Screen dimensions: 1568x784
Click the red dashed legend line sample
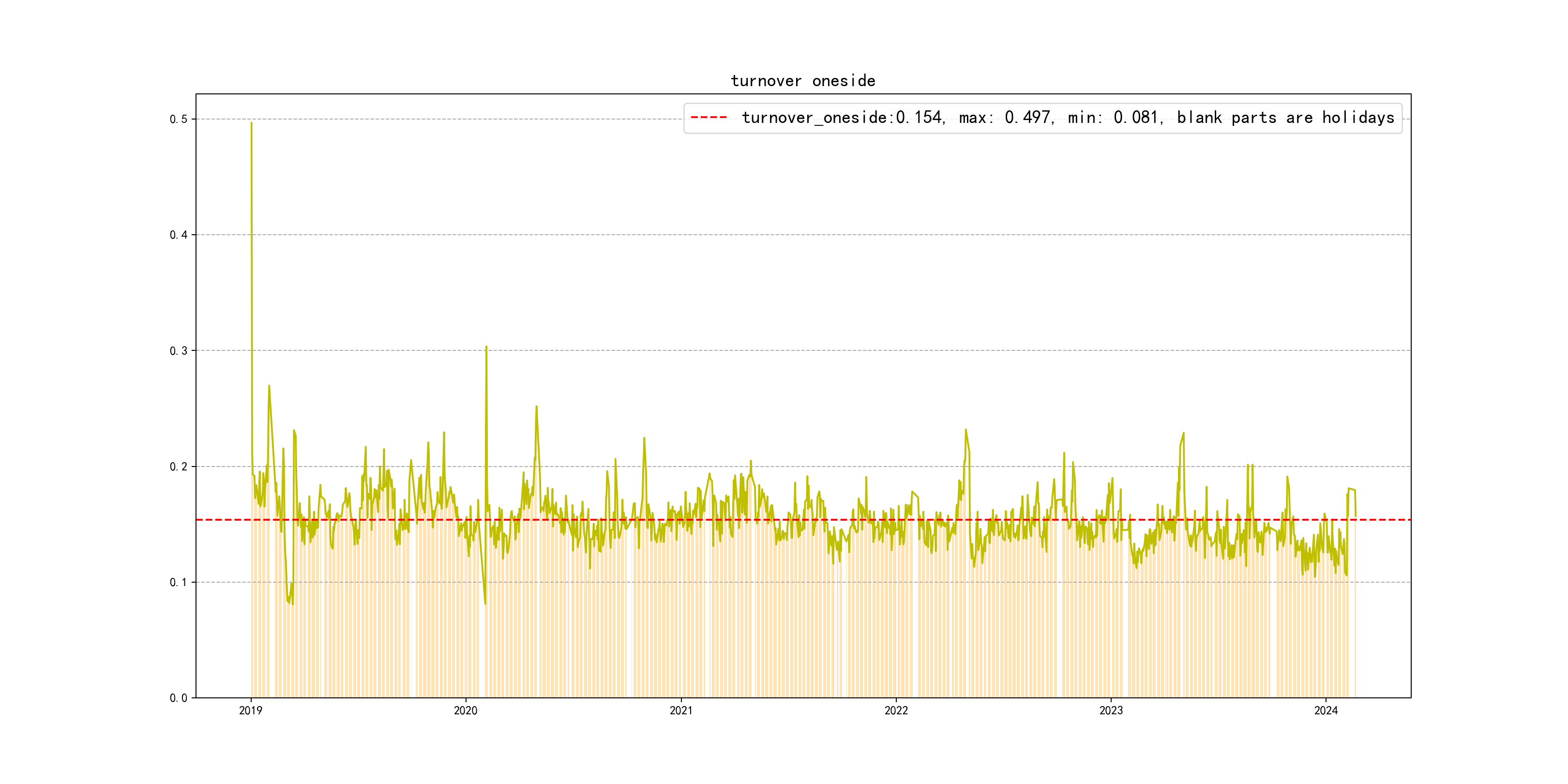[x=709, y=118]
